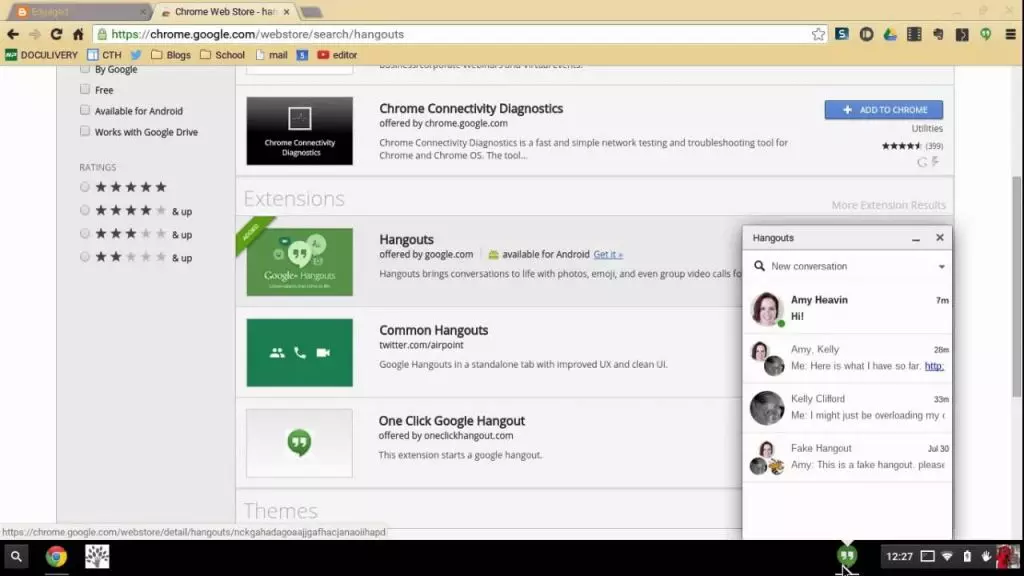Click the address bar URL
This screenshot has width=1024, height=576.
tap(257, 34)
